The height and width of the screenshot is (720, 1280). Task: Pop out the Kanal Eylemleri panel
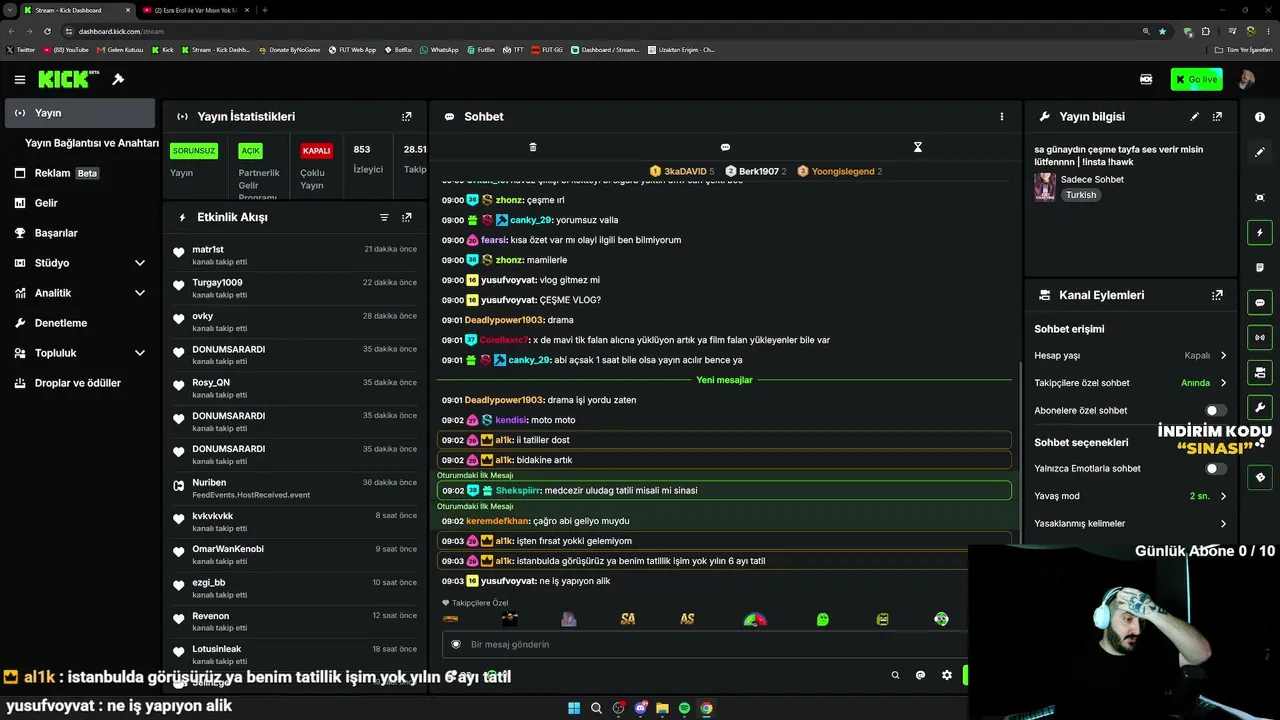(1217, 295)
